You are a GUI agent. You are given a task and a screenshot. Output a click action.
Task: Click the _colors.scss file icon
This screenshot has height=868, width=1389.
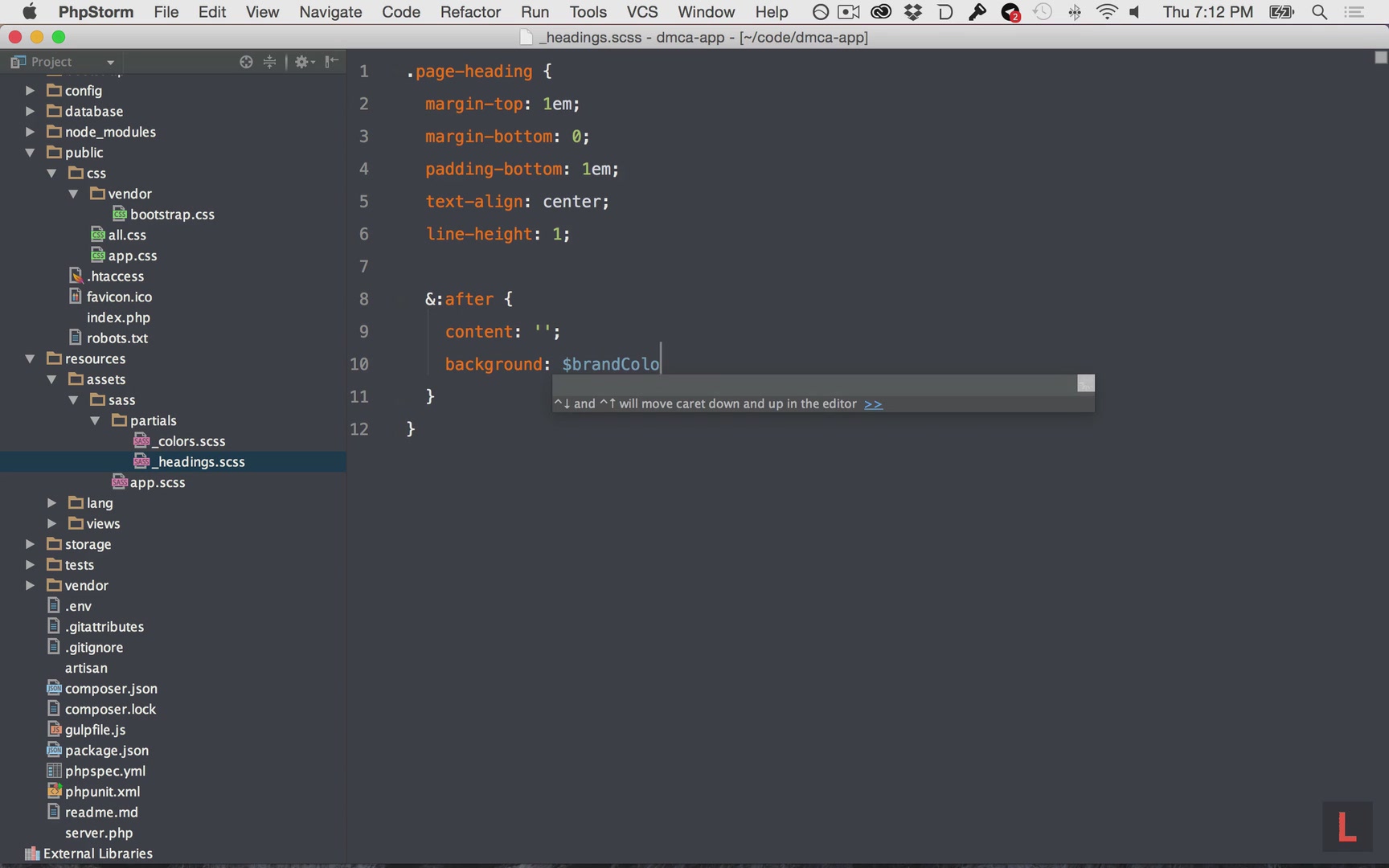click(x=141, y=440)
